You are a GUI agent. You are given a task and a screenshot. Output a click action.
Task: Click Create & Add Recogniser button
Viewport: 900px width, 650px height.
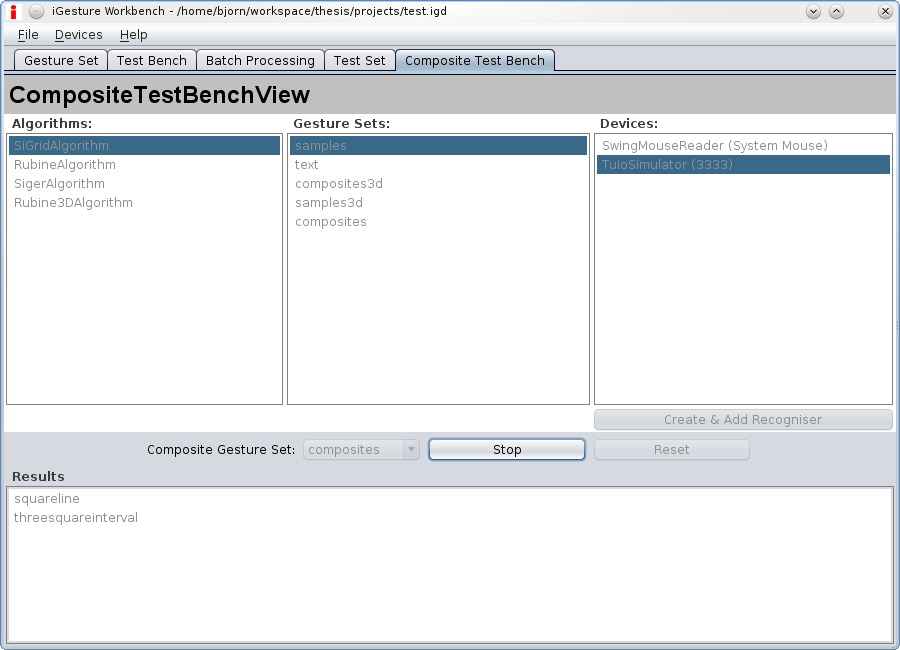742,420
